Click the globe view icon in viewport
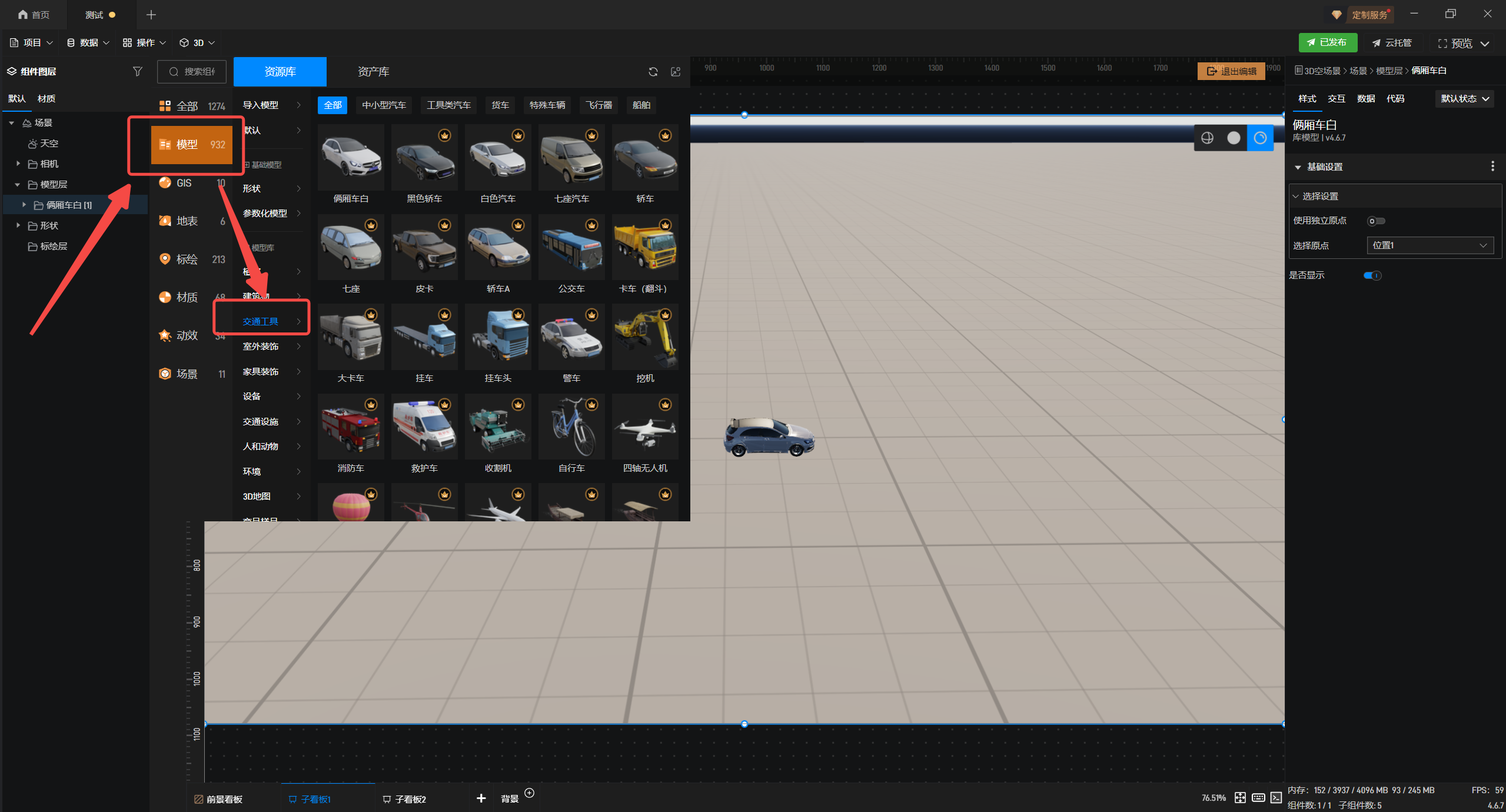Image resolution: width=1506 pixels, height=812 pixels. tap(1207, 138)
